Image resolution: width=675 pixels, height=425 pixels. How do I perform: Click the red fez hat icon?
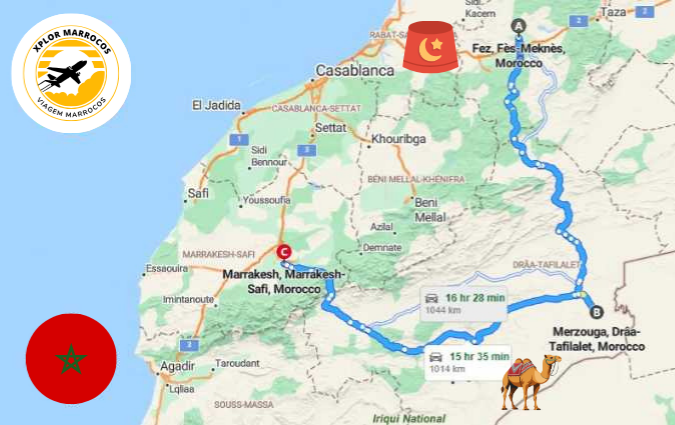pos(430,47)
